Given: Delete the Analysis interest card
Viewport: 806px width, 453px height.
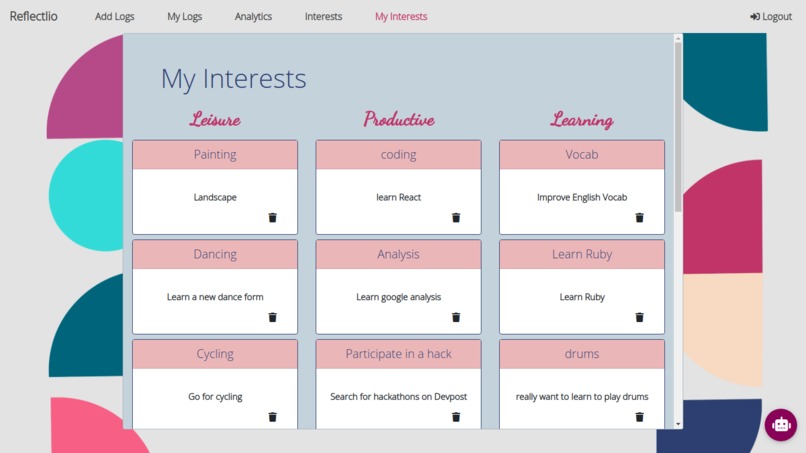Looking at the screenshot, I should 456,317.
